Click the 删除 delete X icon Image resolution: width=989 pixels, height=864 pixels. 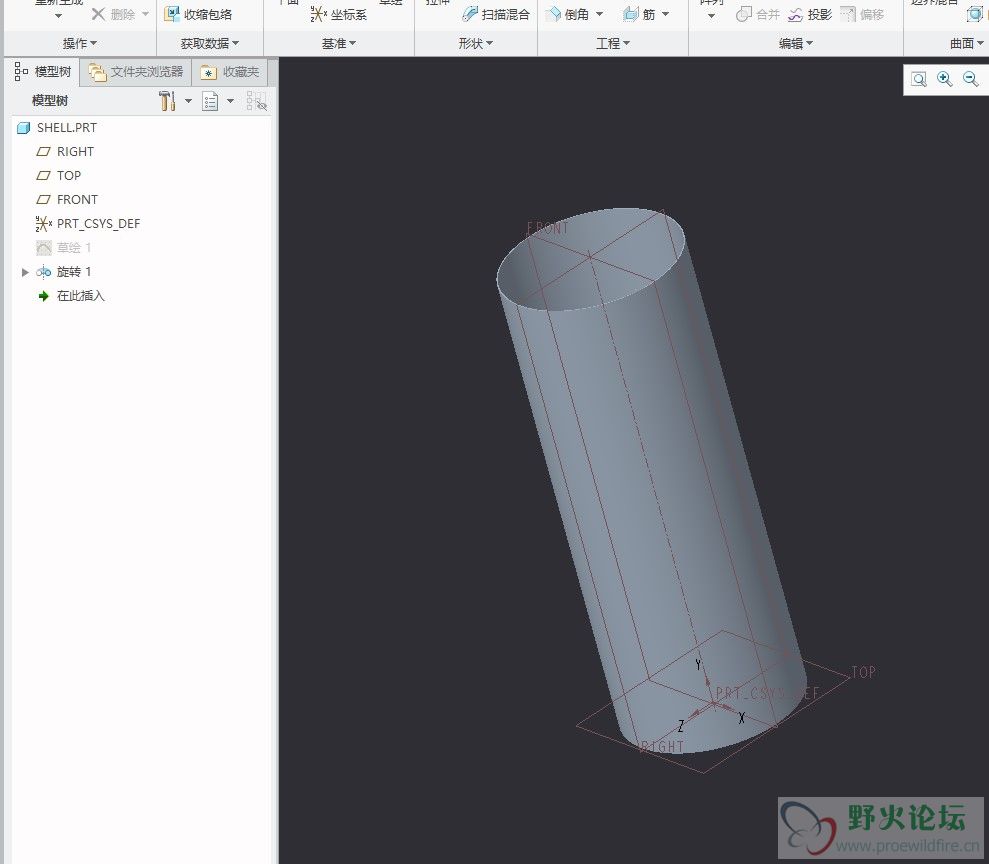tap(98, 14)
